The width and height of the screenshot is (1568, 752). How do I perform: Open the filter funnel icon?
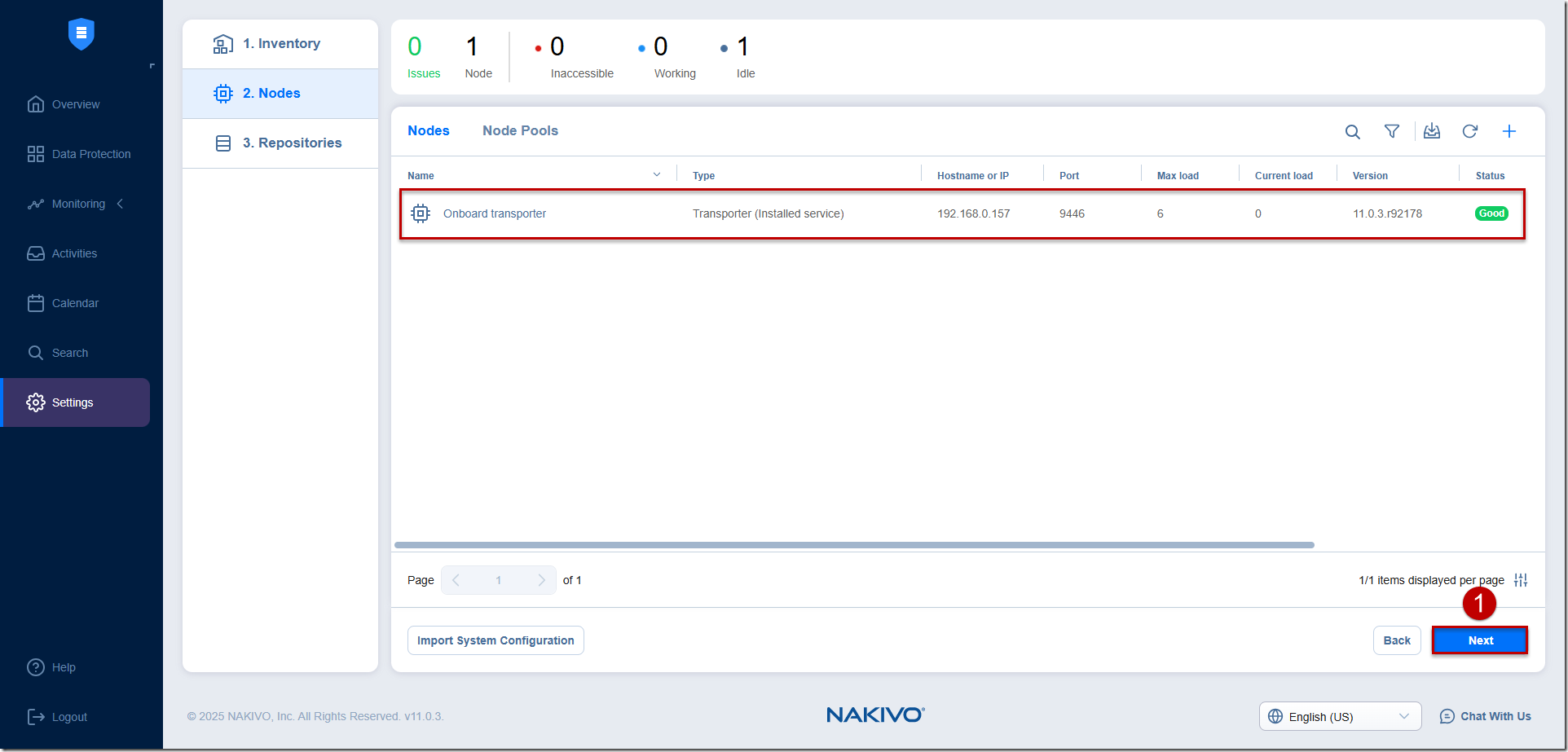coord(1392,131)
